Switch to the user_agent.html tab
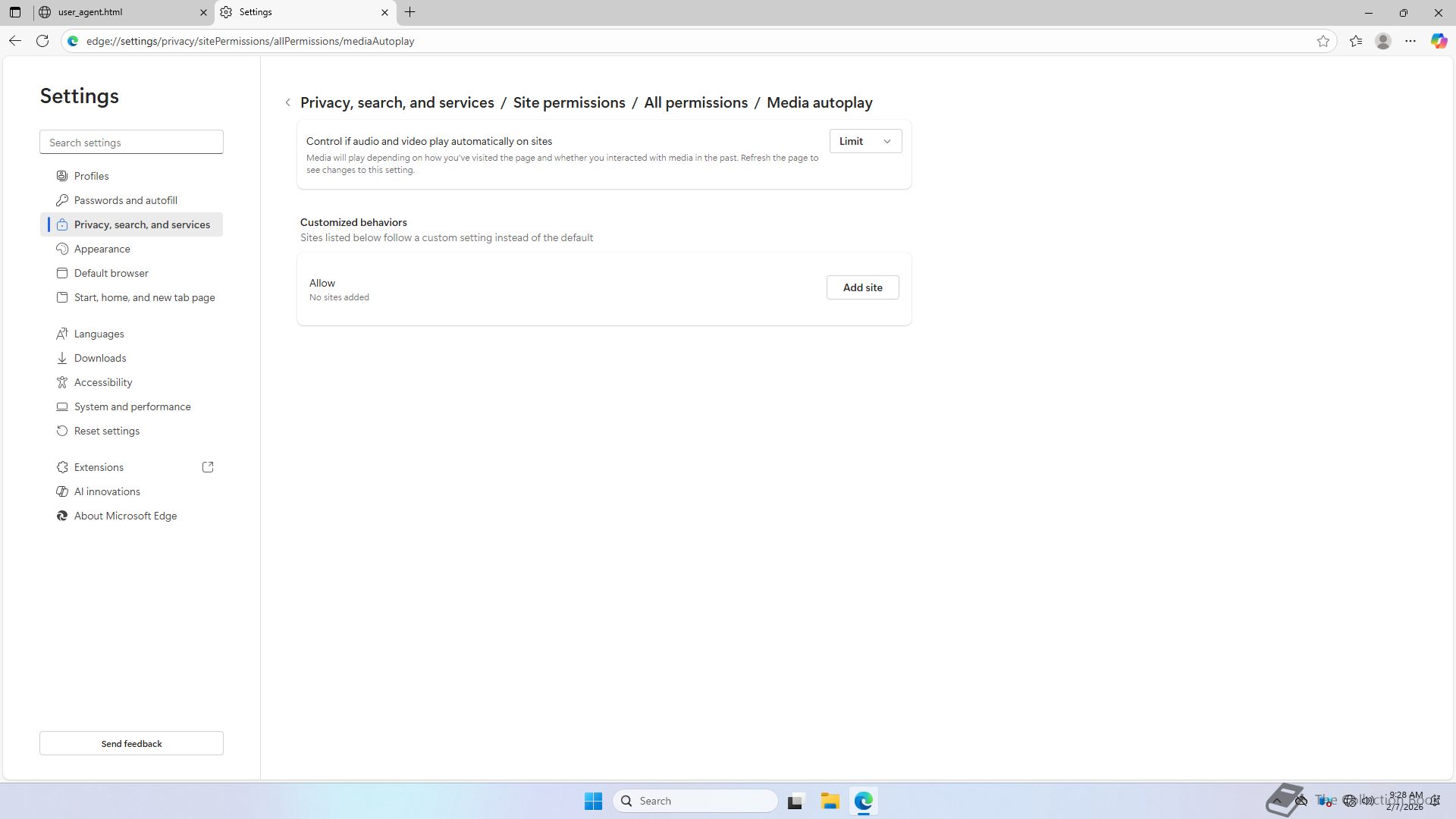Screen dimensions: 1456x819 coord(114,12)
